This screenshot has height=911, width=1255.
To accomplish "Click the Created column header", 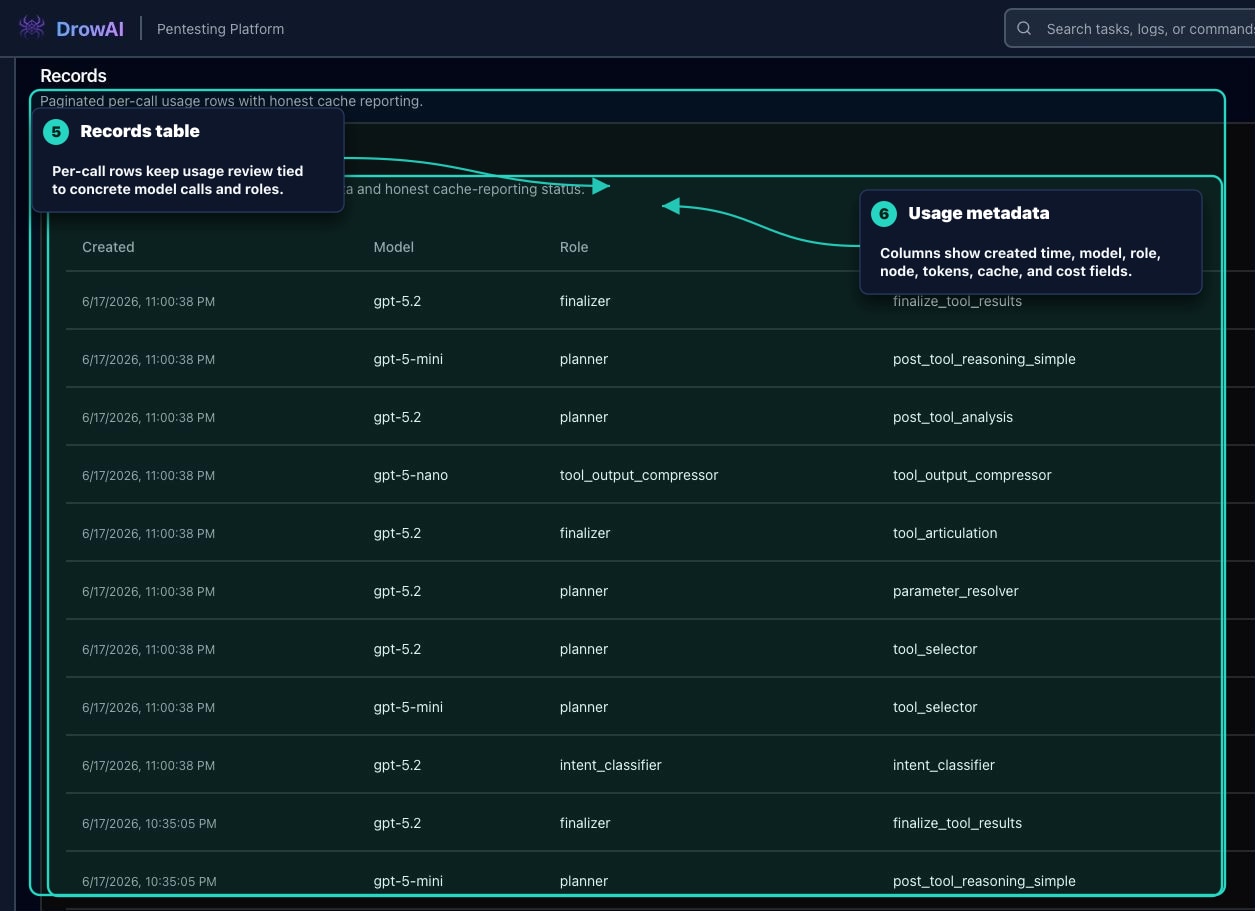I will point(108,247).
